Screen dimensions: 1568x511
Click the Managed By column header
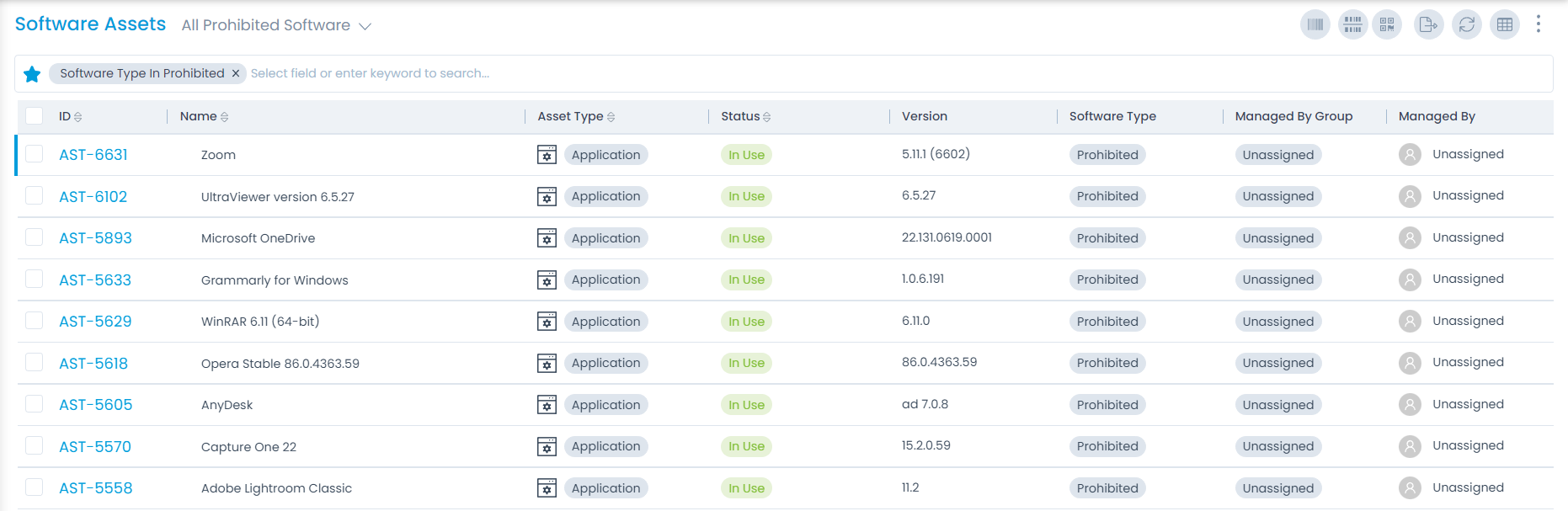[1437, 116]
